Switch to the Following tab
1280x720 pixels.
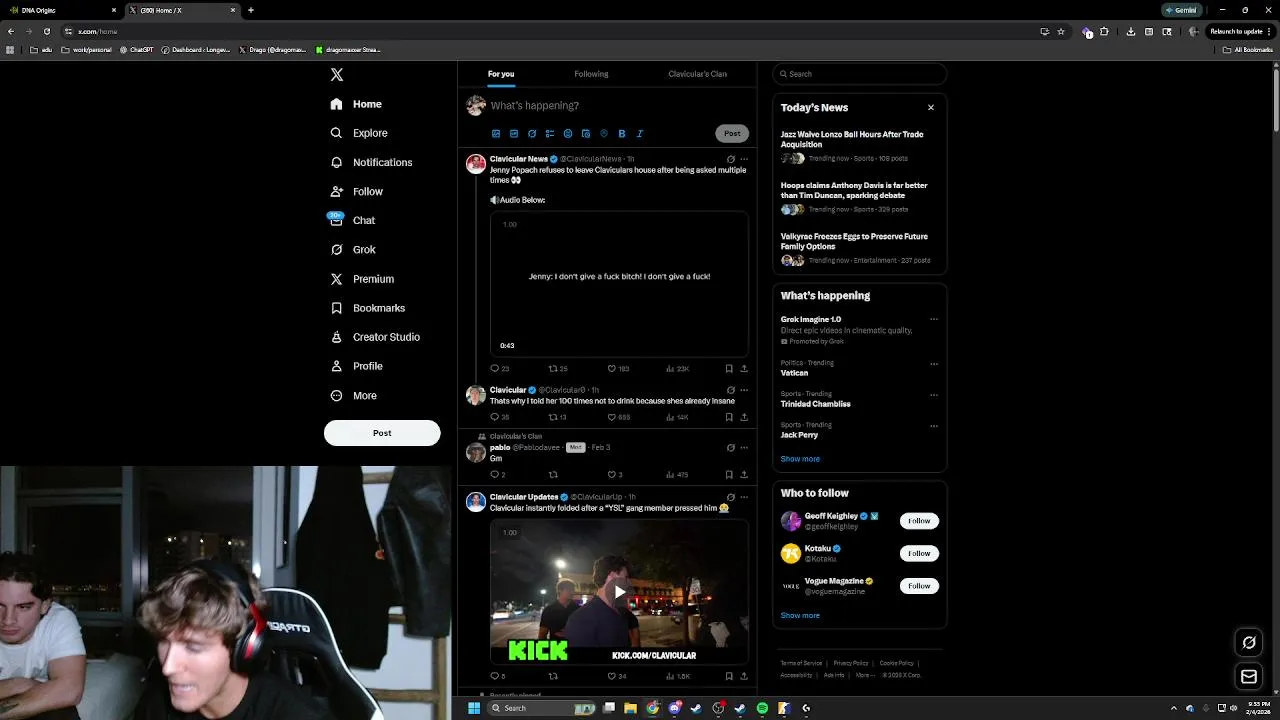pos(591,74)
